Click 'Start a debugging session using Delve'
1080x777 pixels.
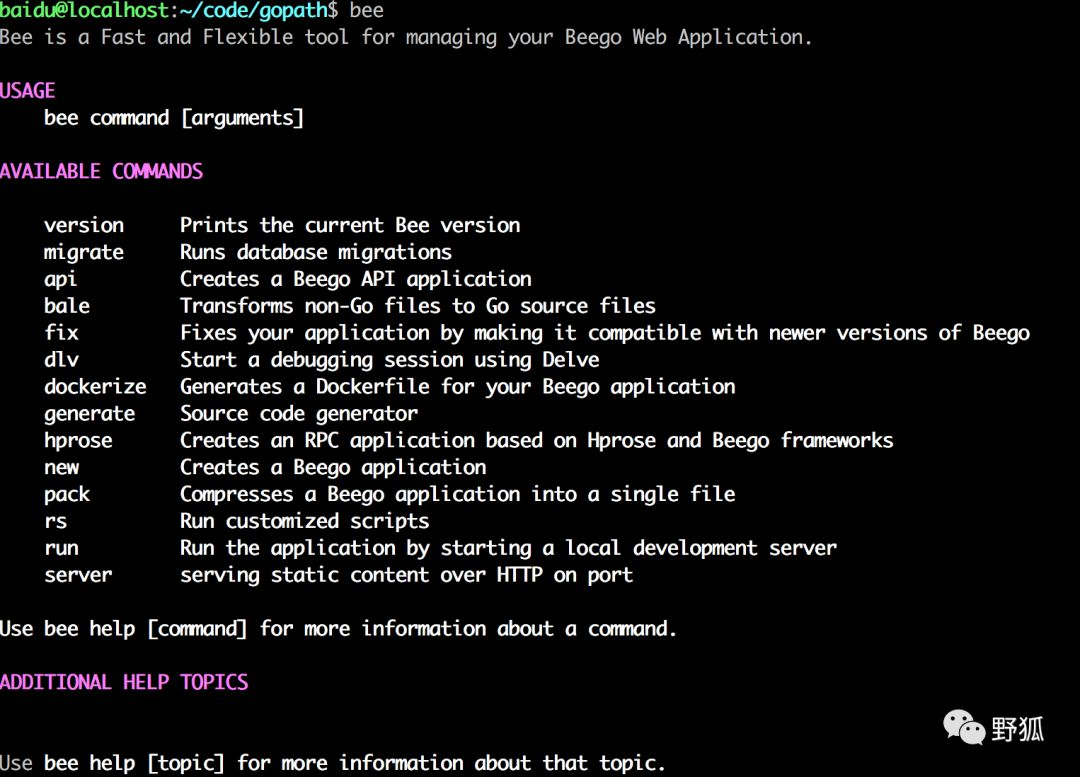(389, 360)
